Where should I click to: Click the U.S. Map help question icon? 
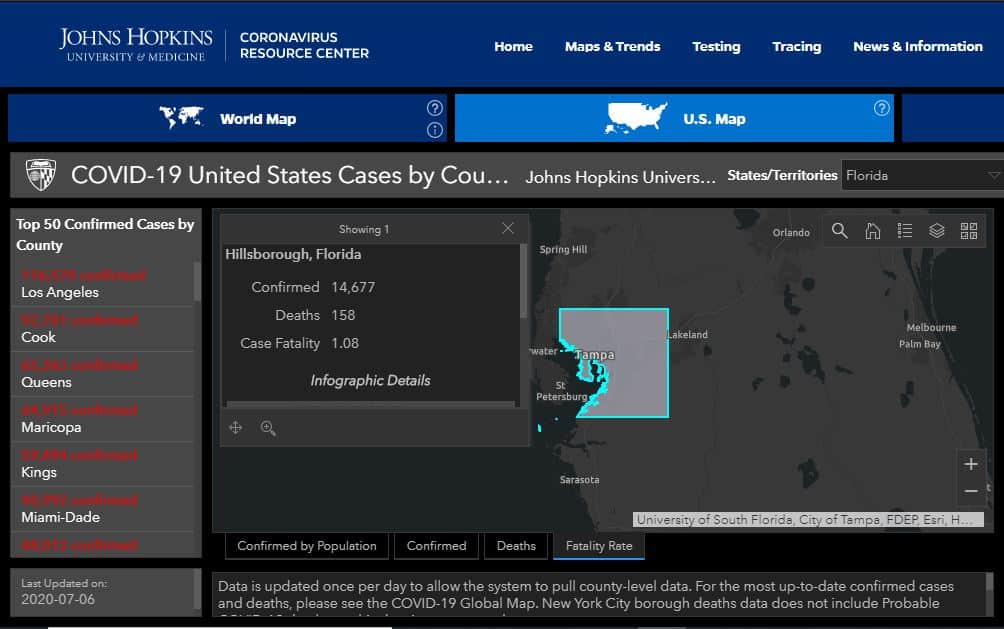[882, 108]
